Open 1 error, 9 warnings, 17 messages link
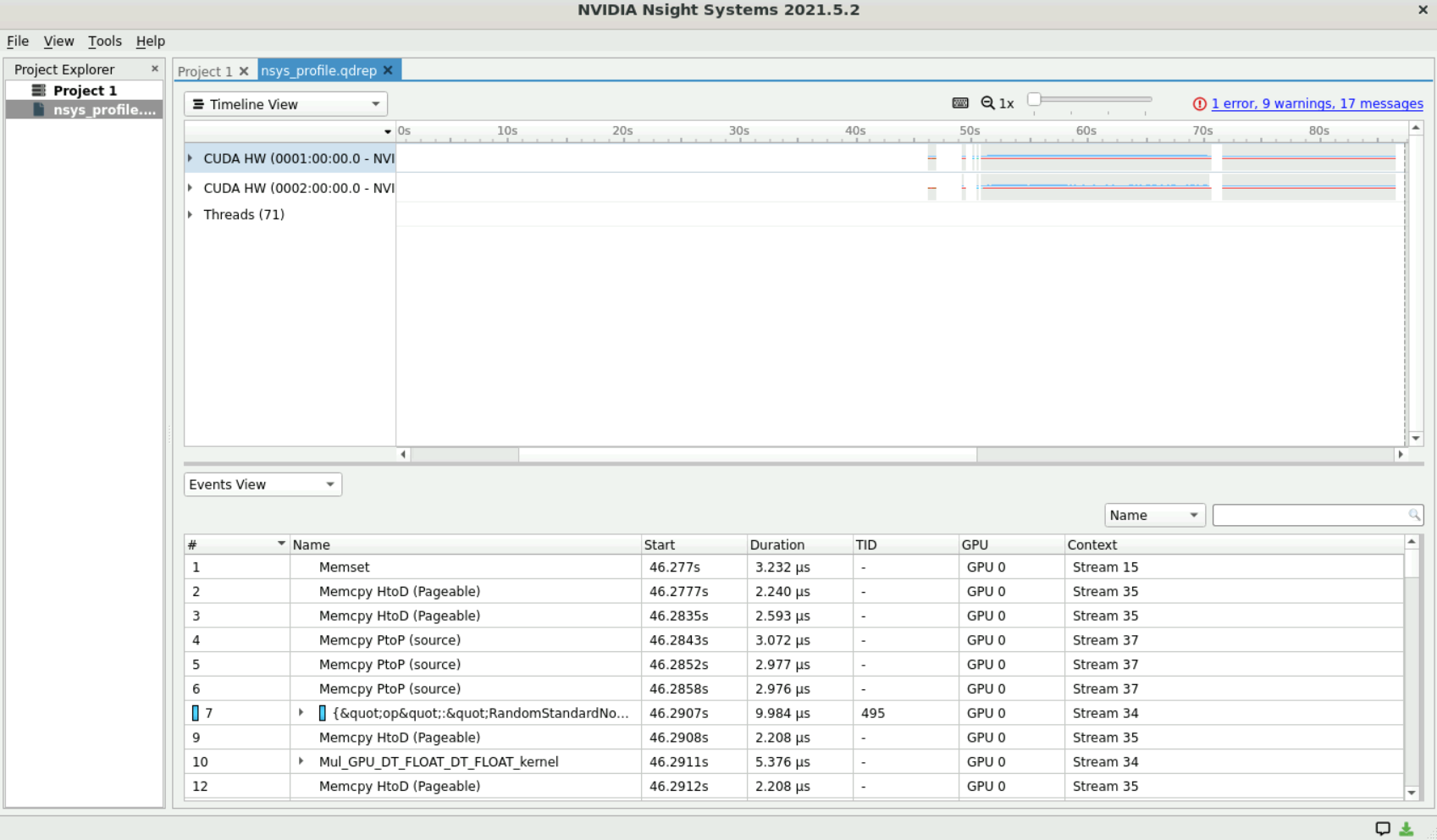 (1317, 103)
